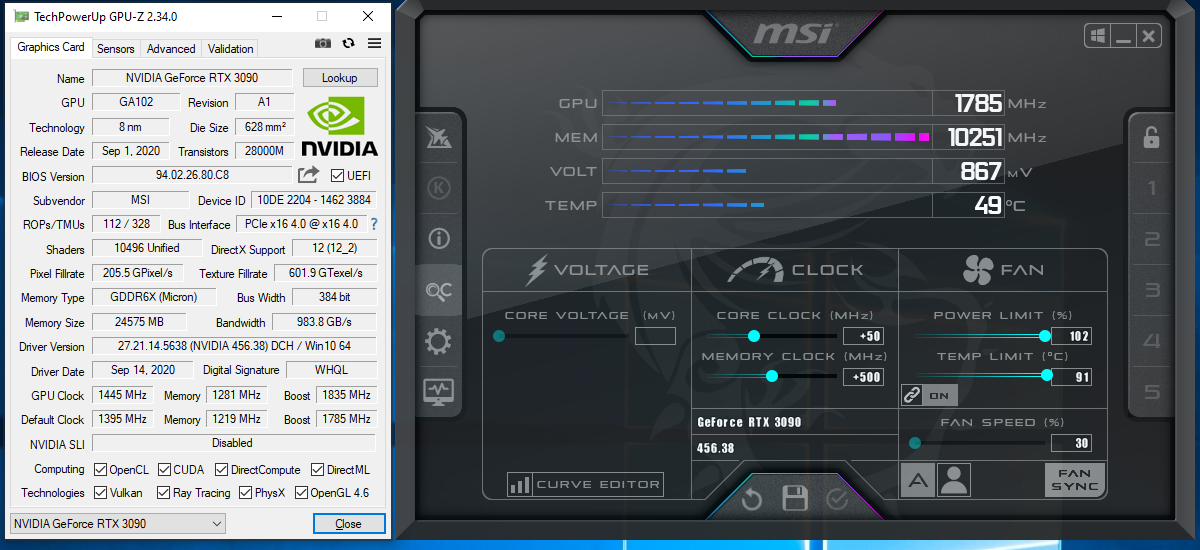Screen dimensions: 1200x550
Task: Toggle the UEFI checkbox
Action: pos(337,176)
